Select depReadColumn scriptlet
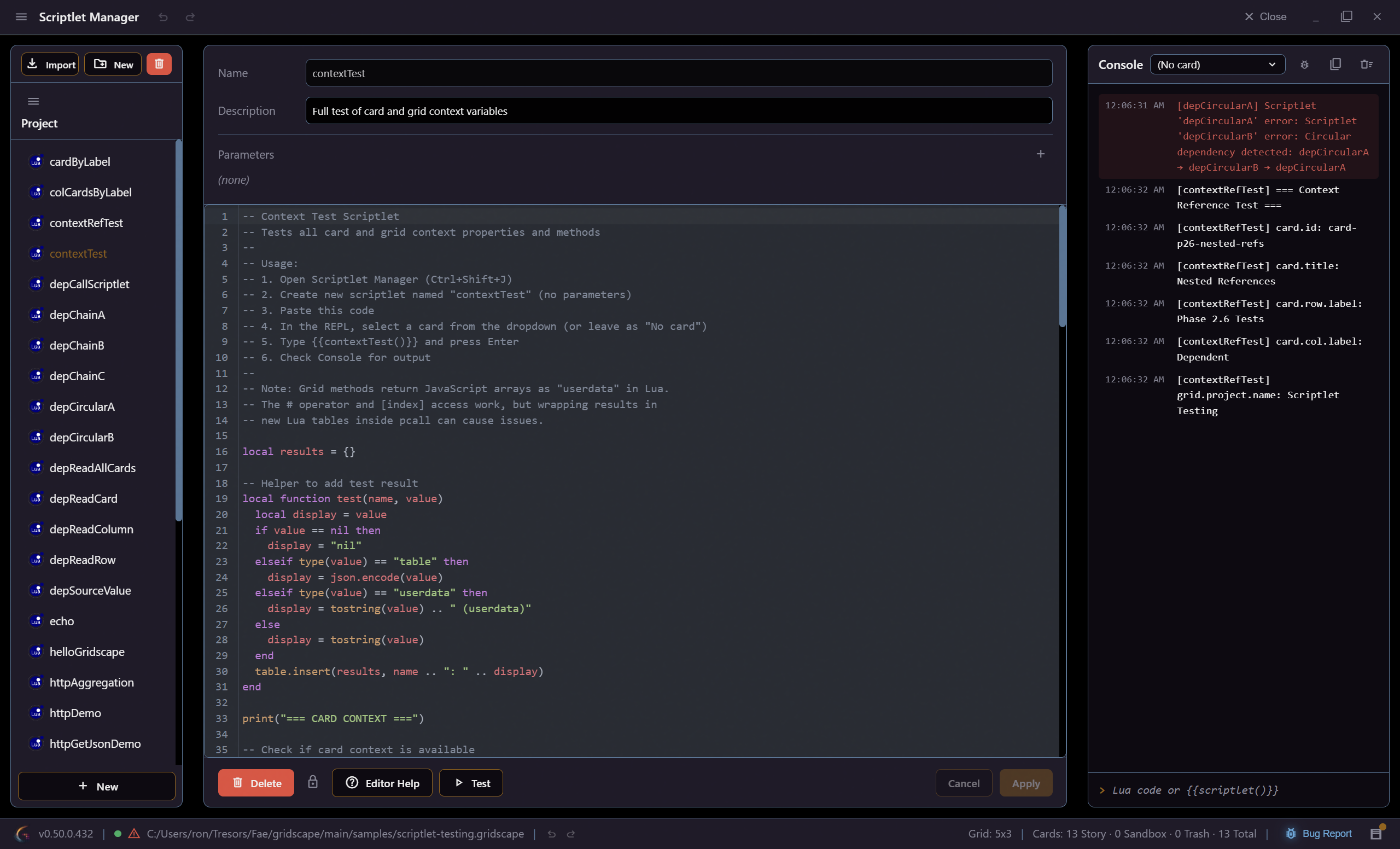 coord(91,530)
